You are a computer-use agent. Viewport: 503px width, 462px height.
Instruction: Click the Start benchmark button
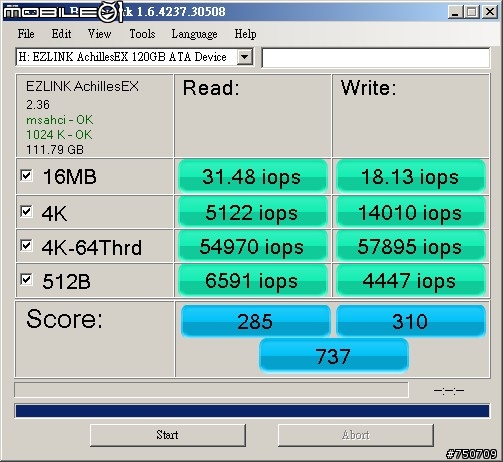(168, 435)
